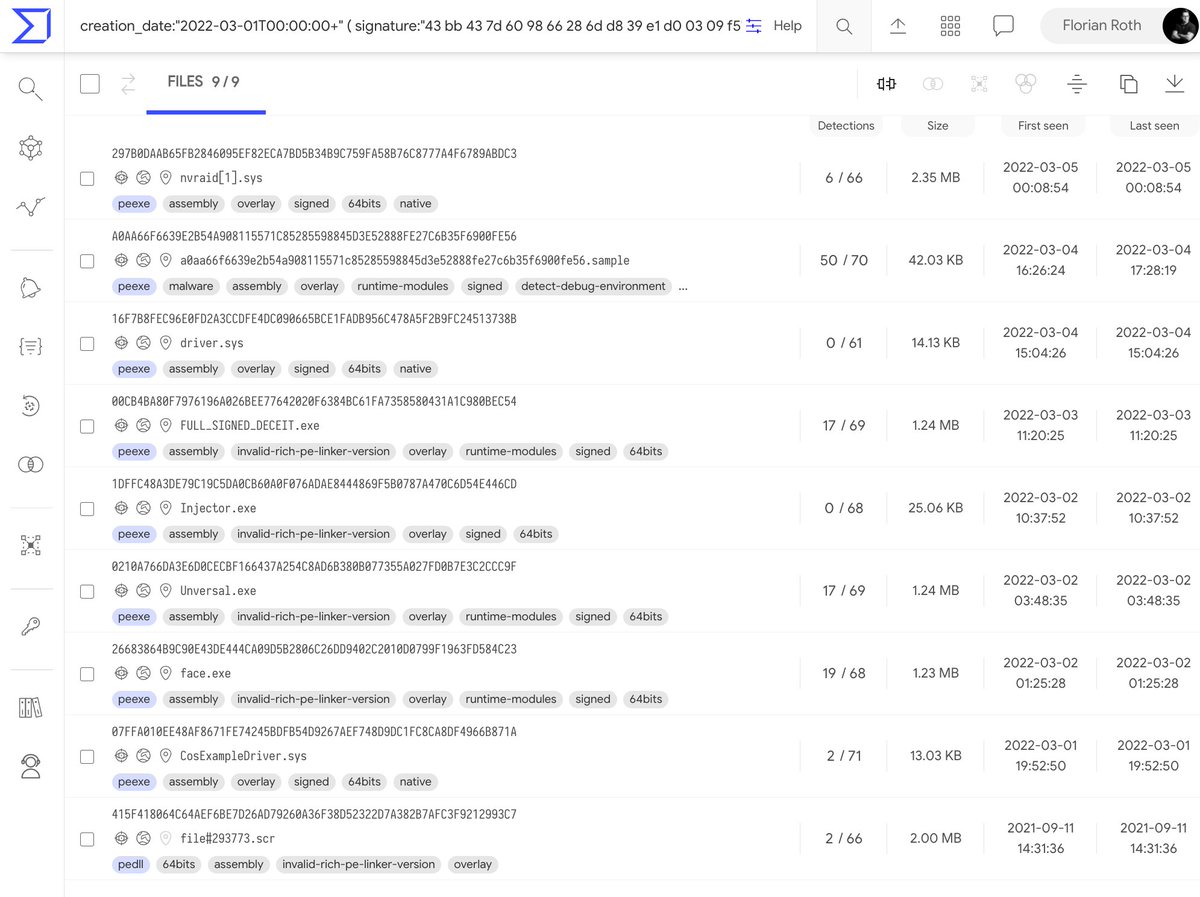The height and width of the screenshot is (897, 1200).
Task: Click the two-circle intersection toolbar icon
Action: point(933,84)
